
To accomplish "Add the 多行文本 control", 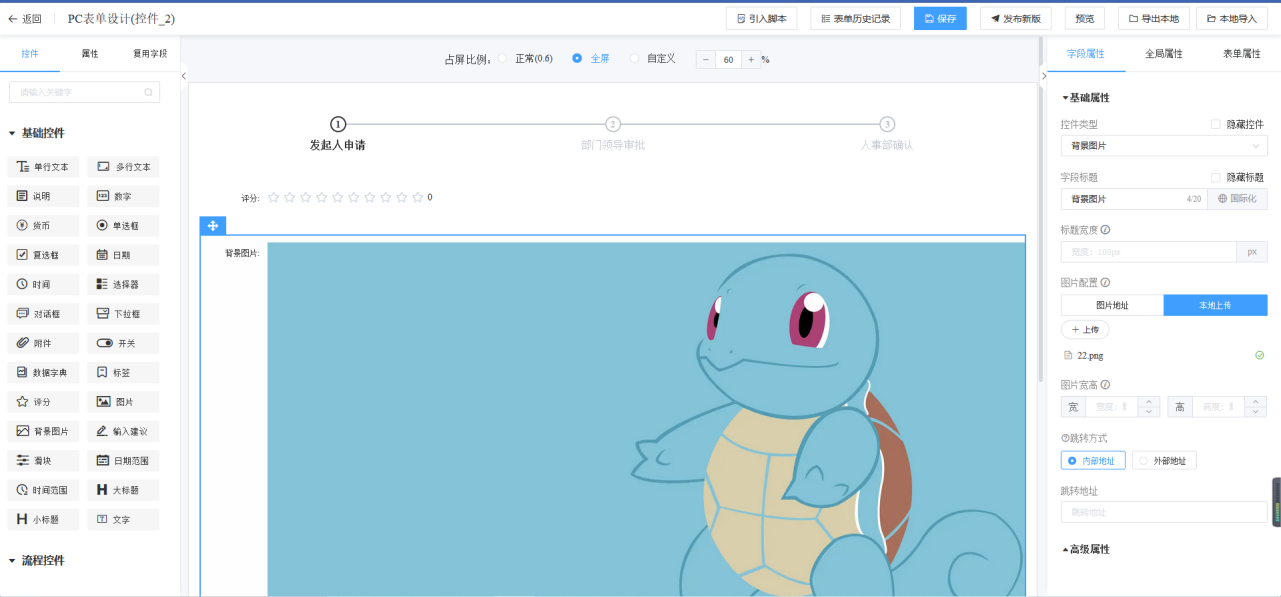I will 123,167.
